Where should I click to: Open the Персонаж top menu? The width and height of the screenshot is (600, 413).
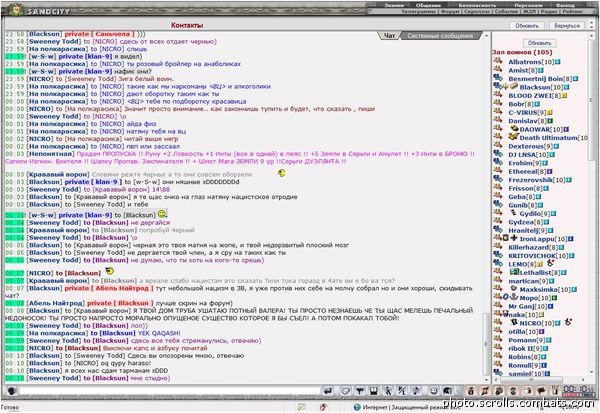[x=528, y=5]
